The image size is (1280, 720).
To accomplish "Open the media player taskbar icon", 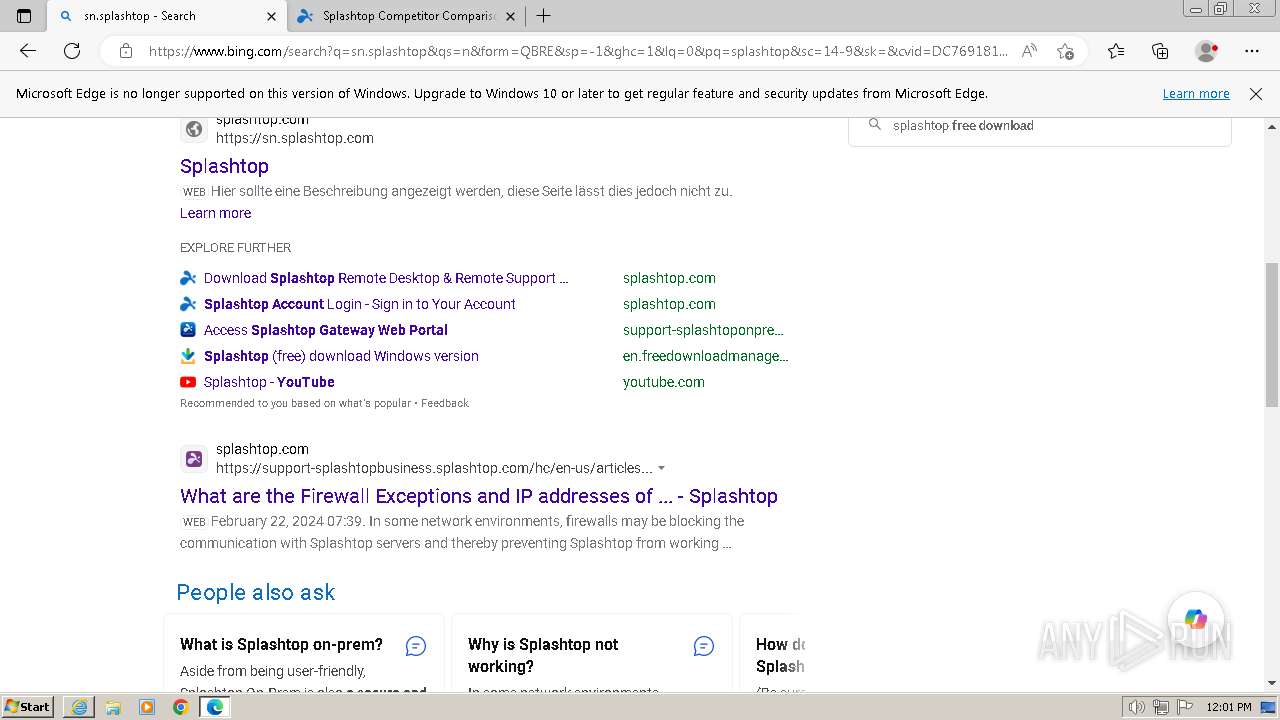I will point(147,707).
